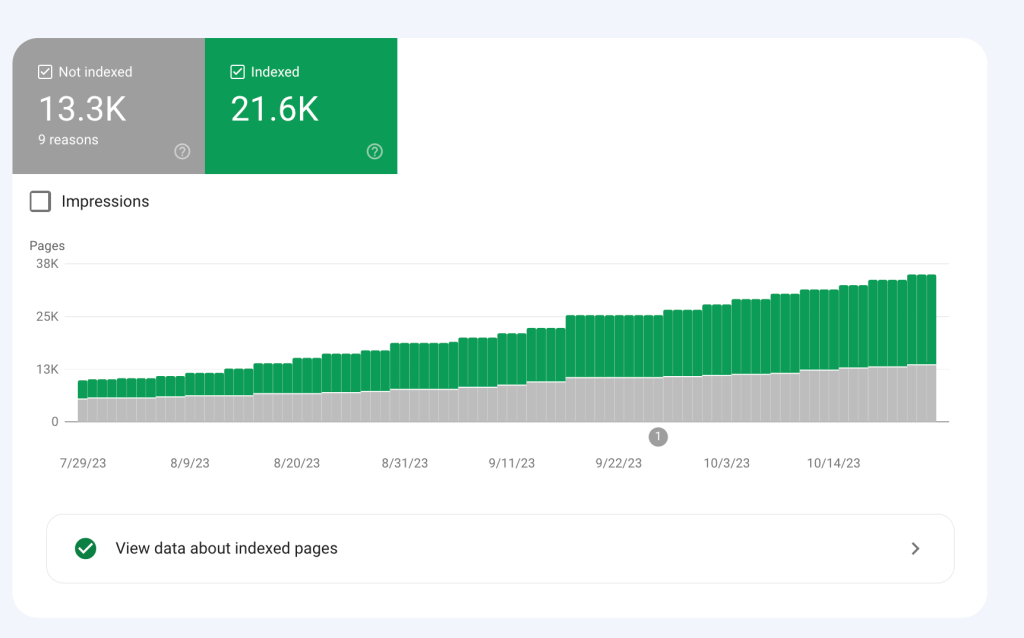
Task: Click the 9/22/23 date axis label
Action: click(618, 463)
